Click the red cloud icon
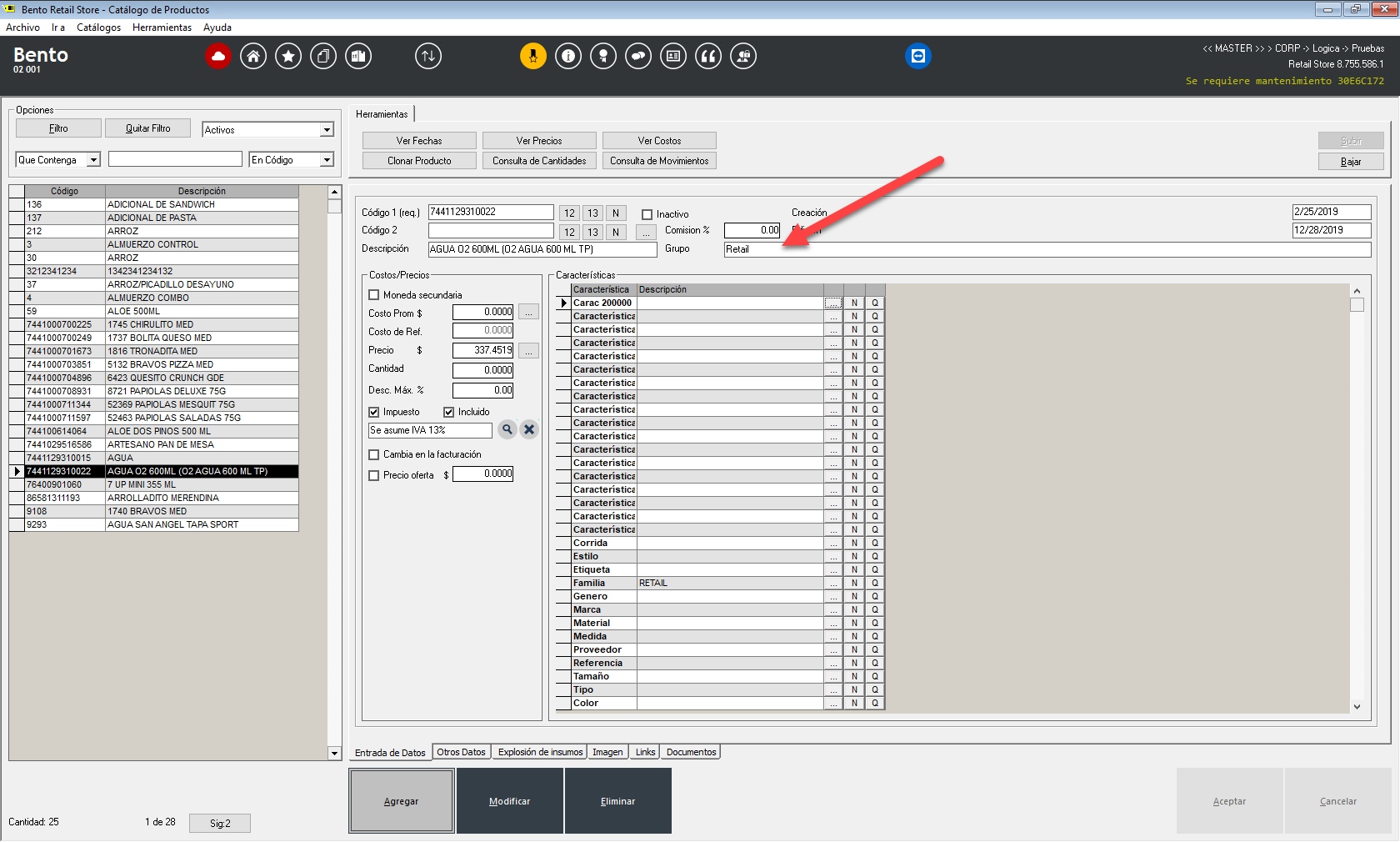The width and height of the screenshot is (1400, 842). 218,56
